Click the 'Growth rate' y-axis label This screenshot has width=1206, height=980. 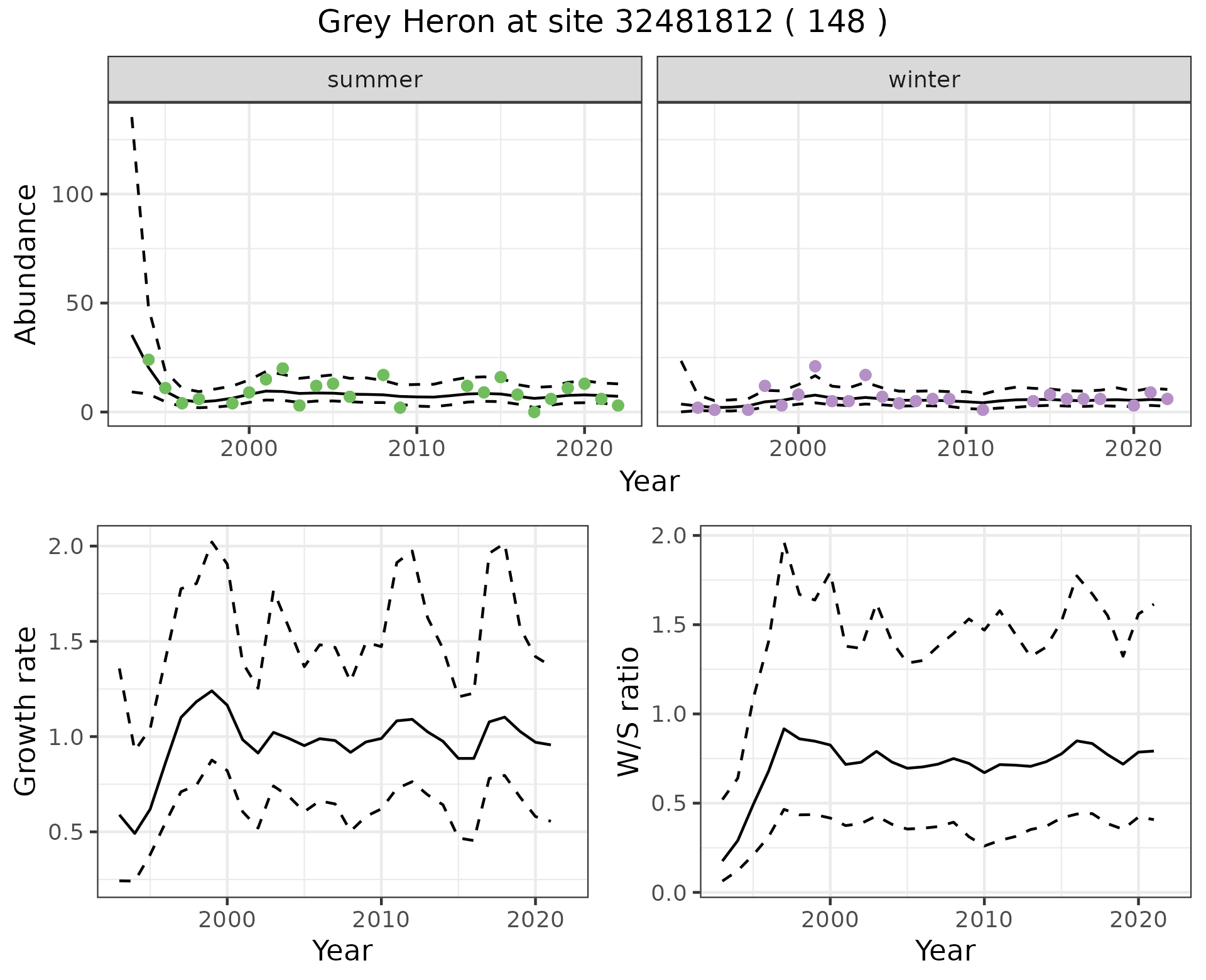(x=26, y=712)
